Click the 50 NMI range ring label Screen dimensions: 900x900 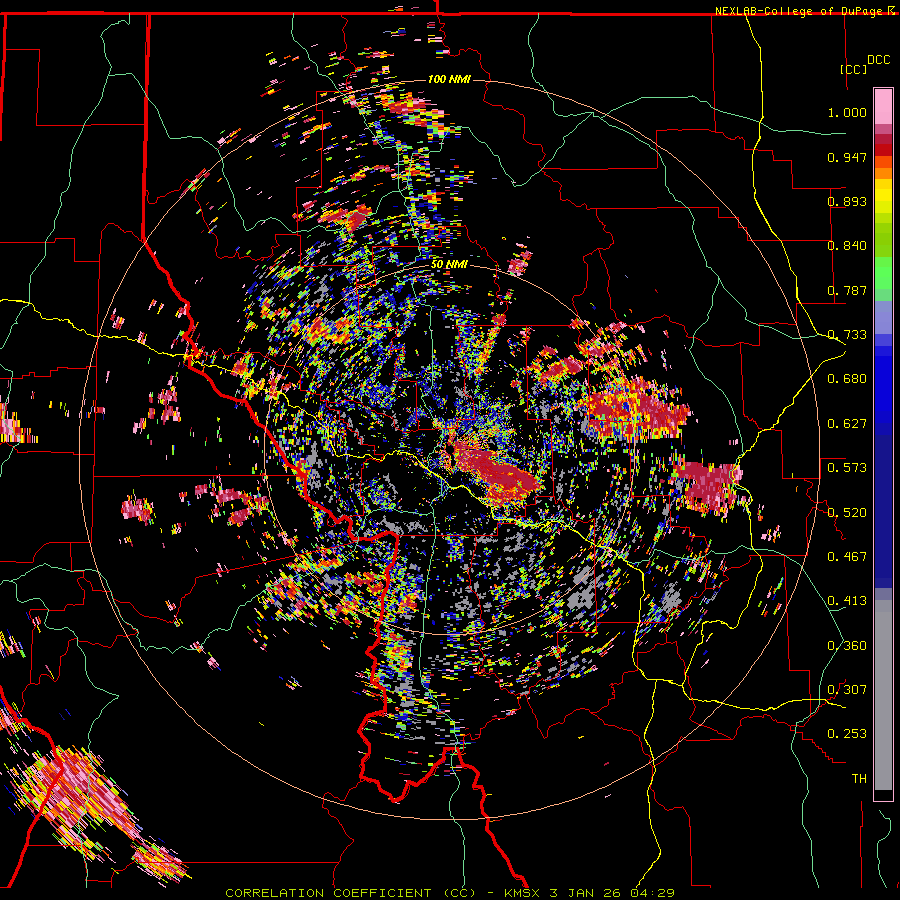click(449, 264)
